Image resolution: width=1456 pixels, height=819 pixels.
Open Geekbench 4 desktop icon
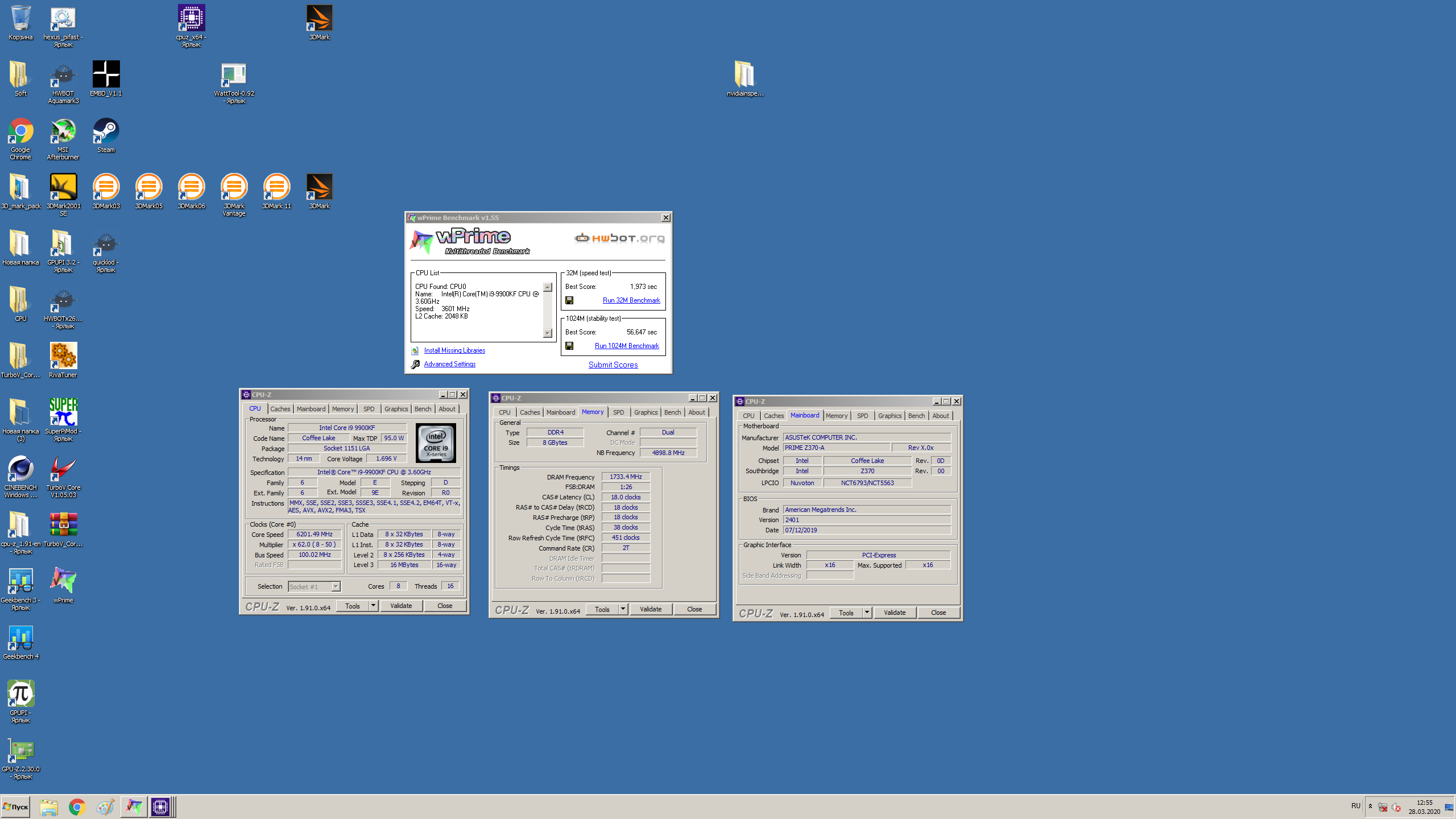[20, 642]
